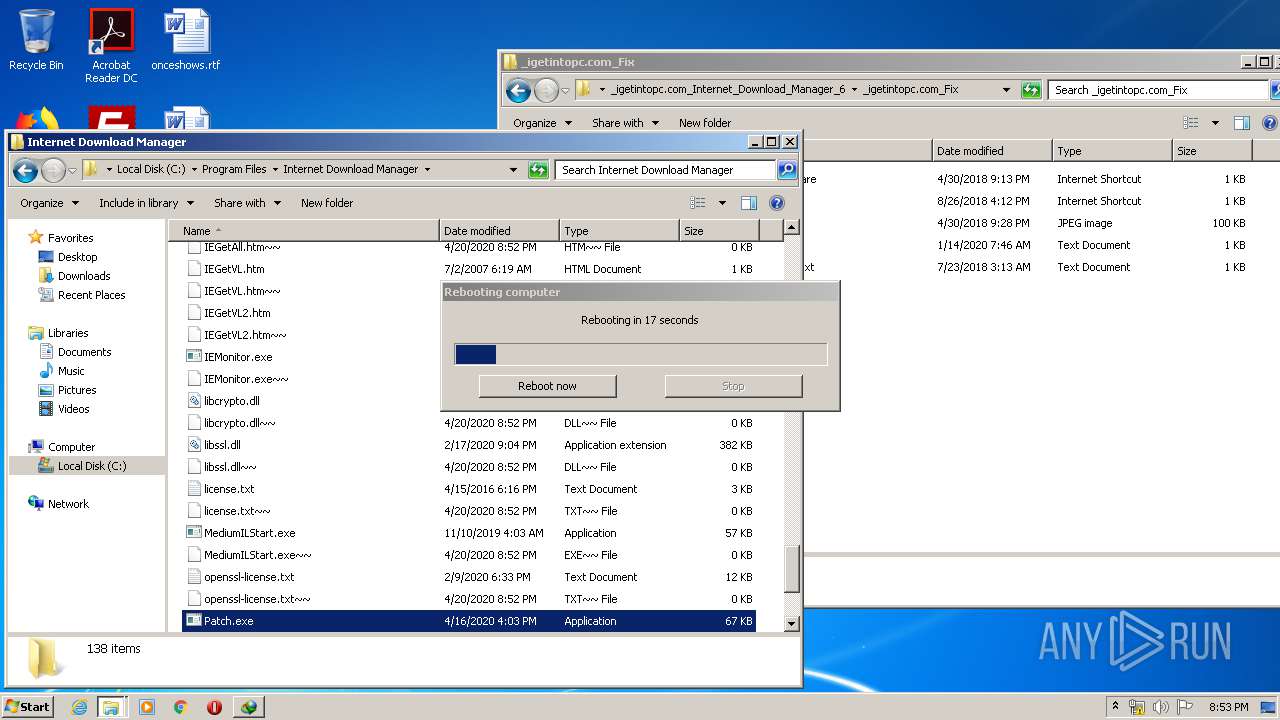Click volume icon in system tray

(1161, 707)
